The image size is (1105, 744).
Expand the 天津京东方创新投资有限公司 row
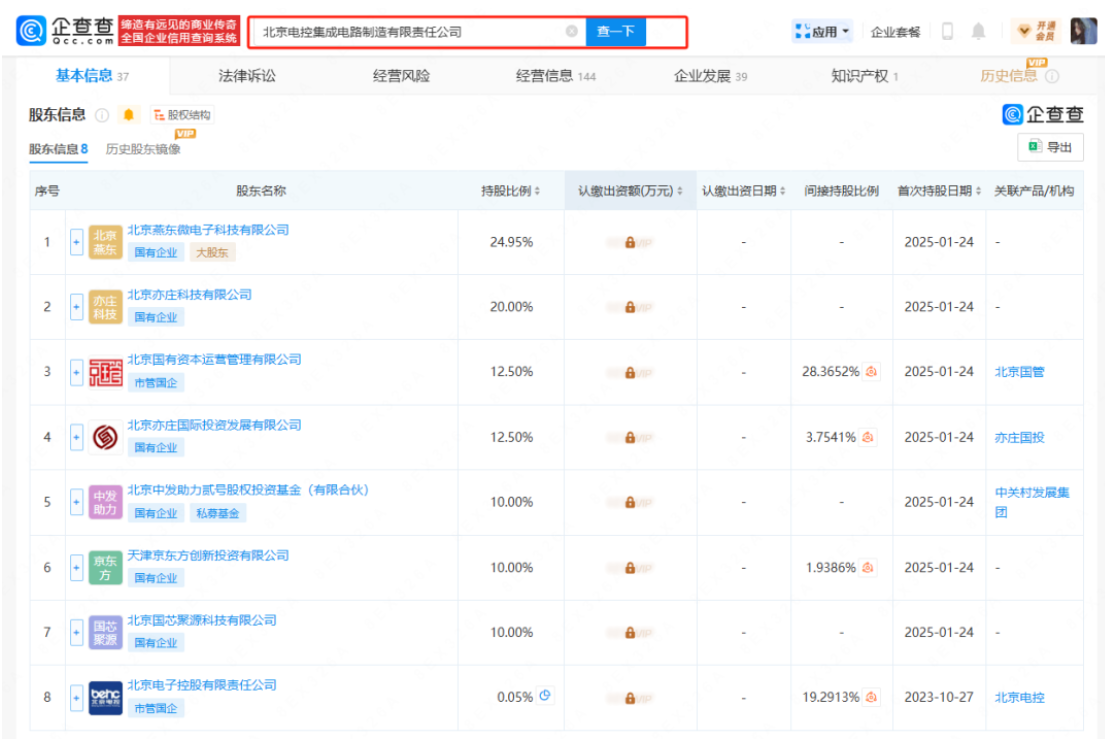click(x=76, y=568)
